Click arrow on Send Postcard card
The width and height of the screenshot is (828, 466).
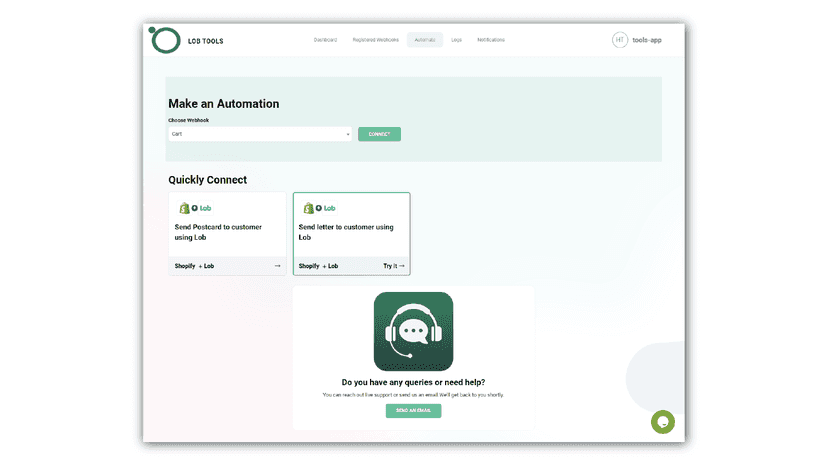277,266
